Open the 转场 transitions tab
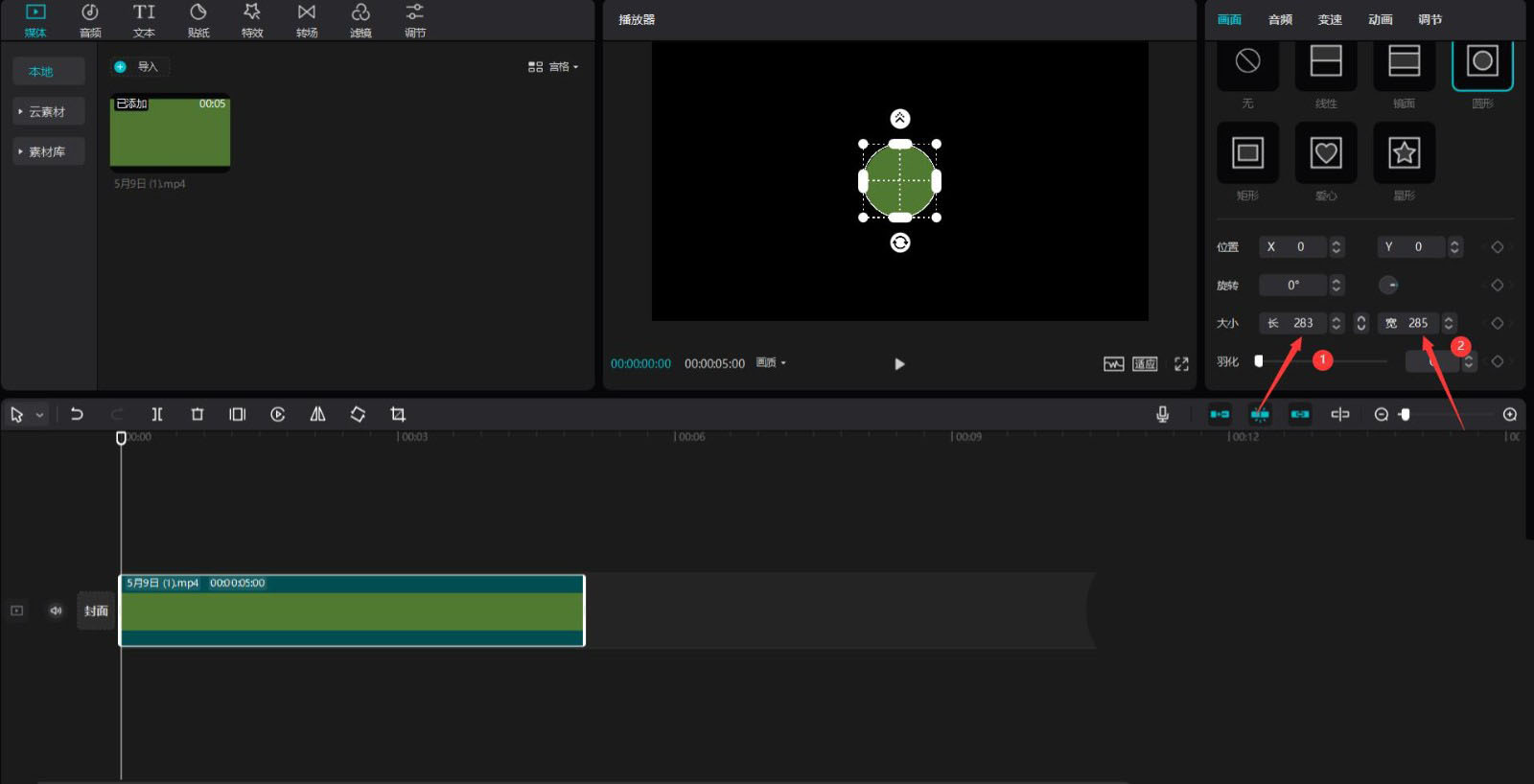 pyautogui.click(x=307, y=20)
